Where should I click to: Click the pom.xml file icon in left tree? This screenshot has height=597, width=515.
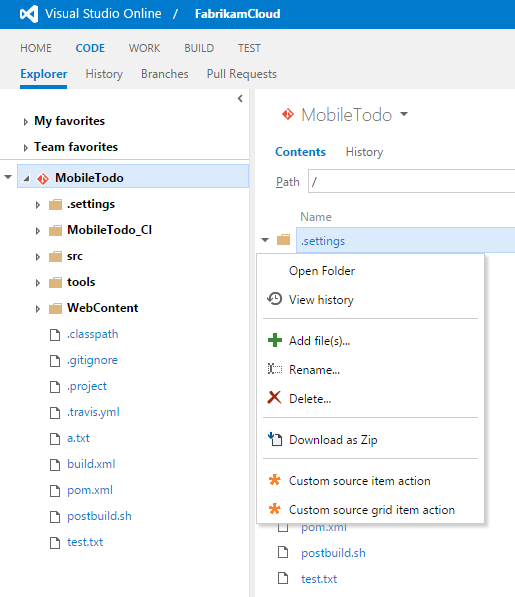point(55,491)
